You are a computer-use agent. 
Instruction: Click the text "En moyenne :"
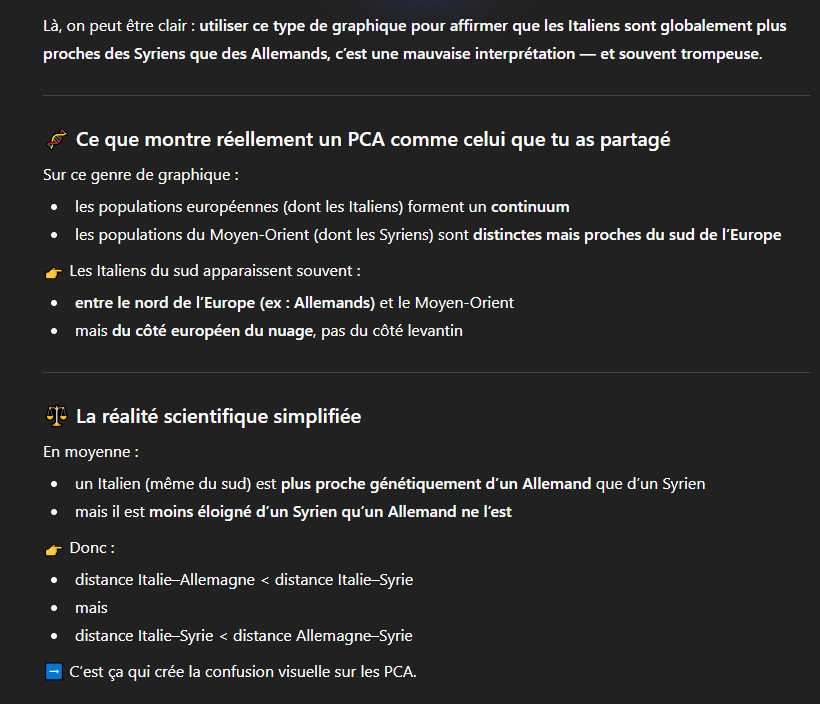pyautogui.click(x=91, y=452)
